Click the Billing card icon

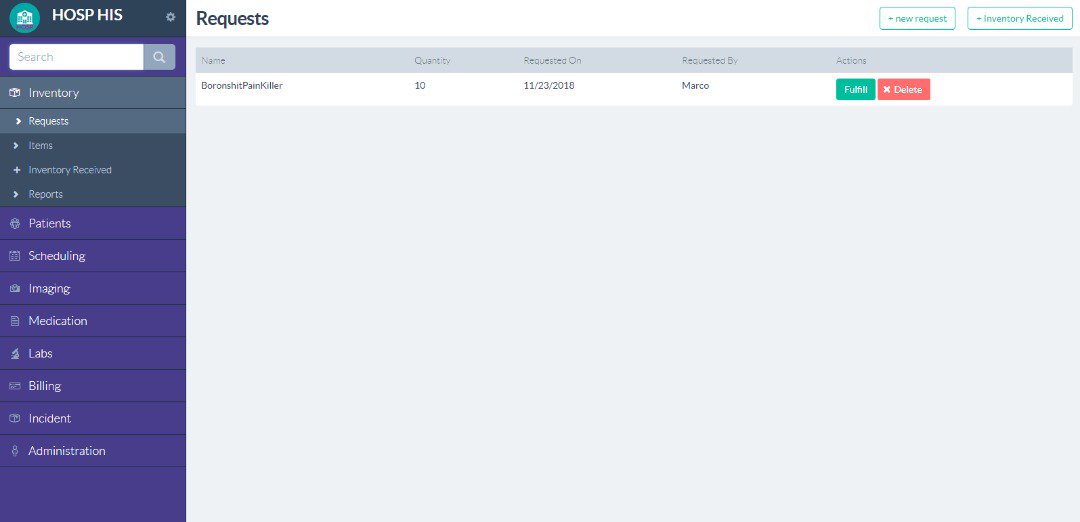pos(15,386)
